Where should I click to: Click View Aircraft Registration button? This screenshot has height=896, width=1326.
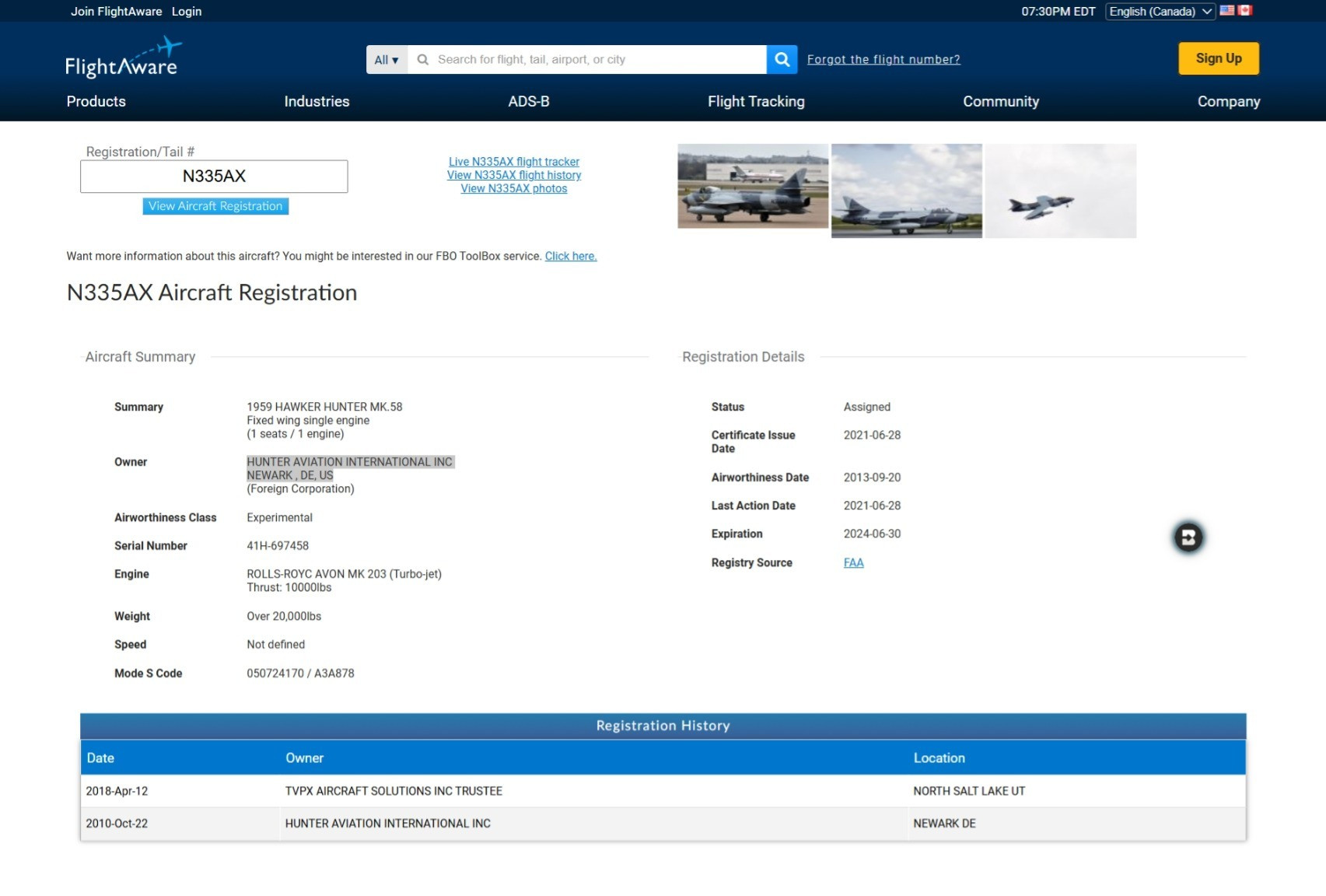[215, 206]
